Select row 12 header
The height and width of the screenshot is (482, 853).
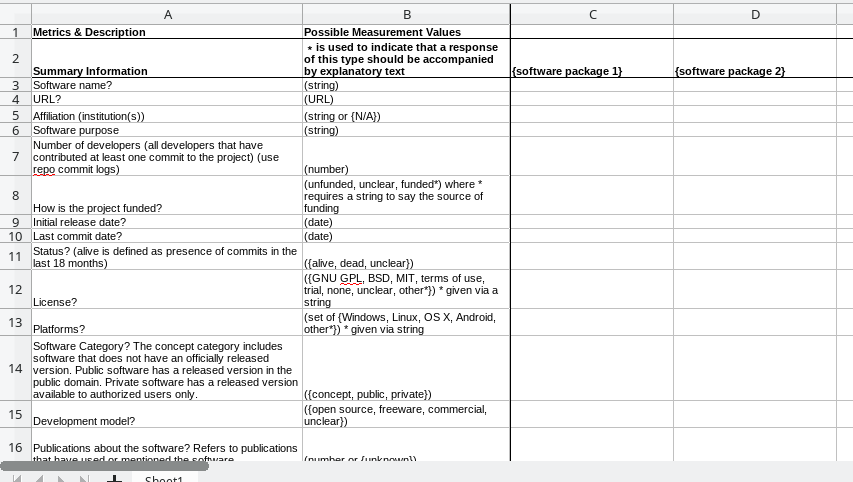[x=15, y=289]
